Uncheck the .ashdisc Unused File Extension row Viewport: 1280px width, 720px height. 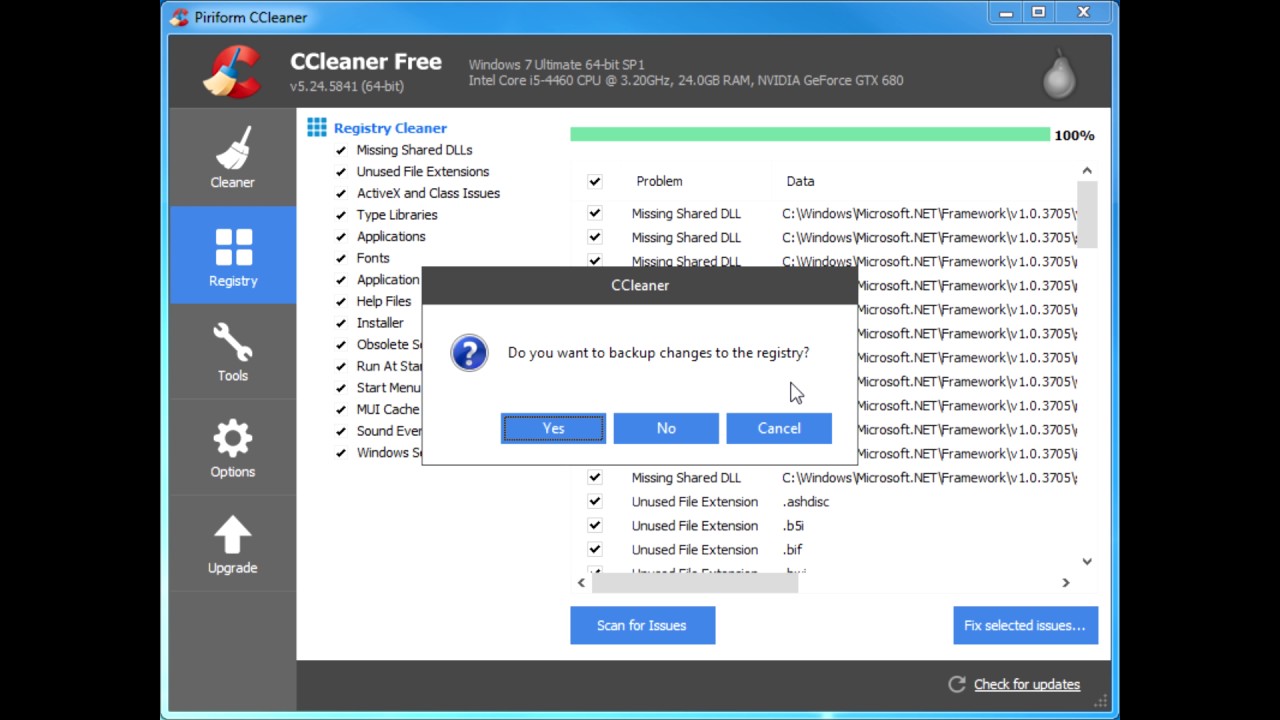595,501
